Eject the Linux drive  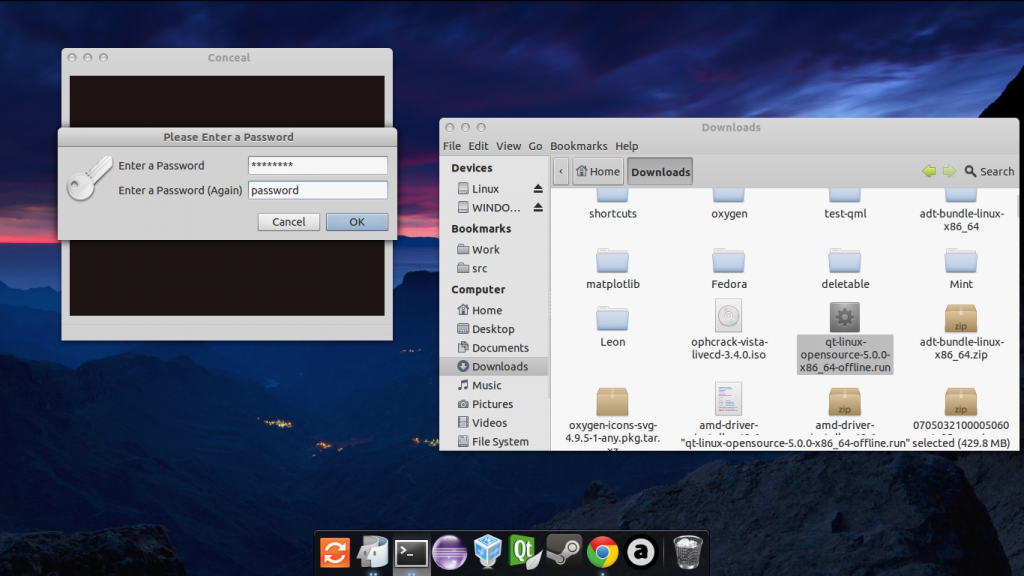[537, 189]
